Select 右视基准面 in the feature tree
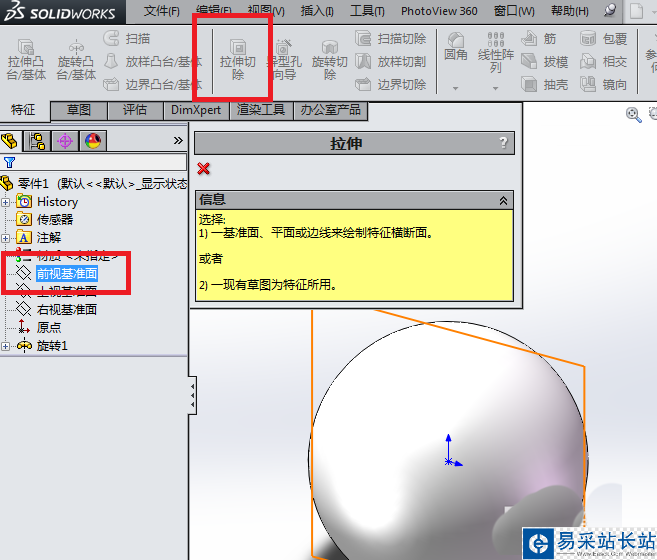 [67, 310]
